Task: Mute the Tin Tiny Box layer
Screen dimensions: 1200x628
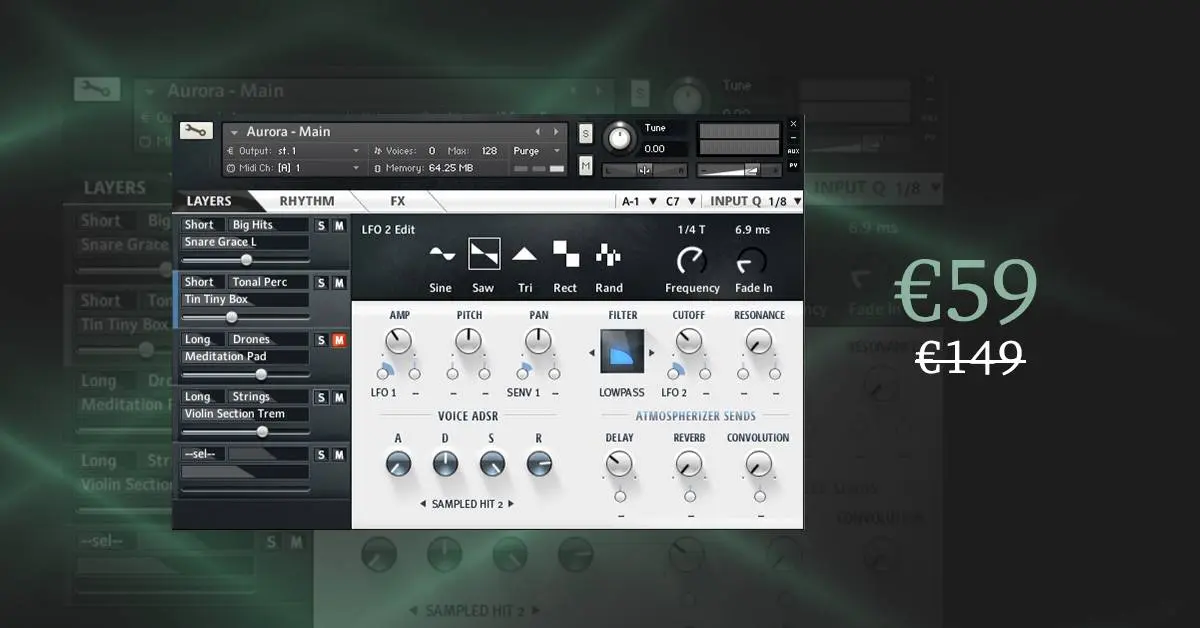Action: click(x=339, y=283)
